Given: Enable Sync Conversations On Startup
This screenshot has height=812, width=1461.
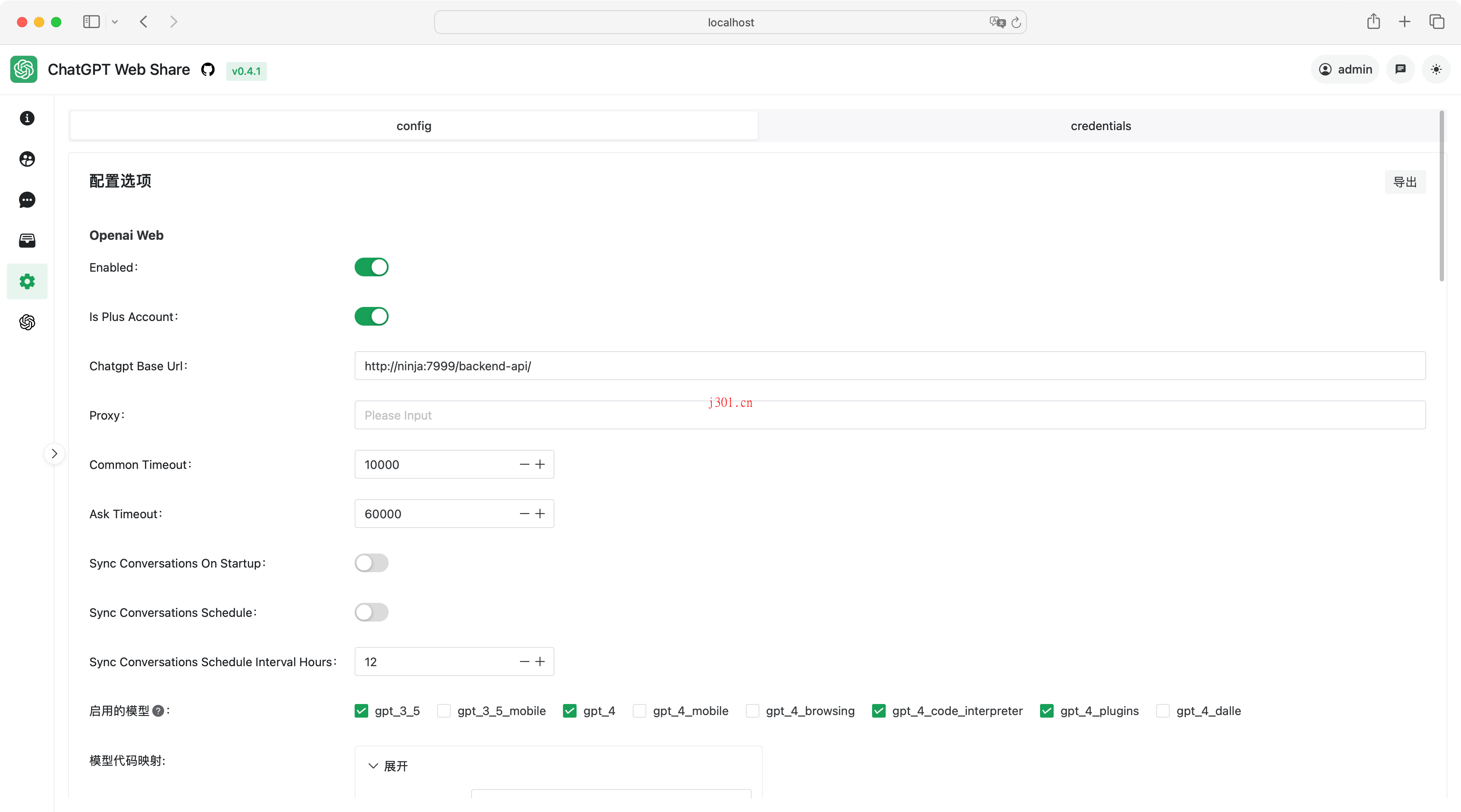Looking at the screenshot, I should [x=372, y=562].
